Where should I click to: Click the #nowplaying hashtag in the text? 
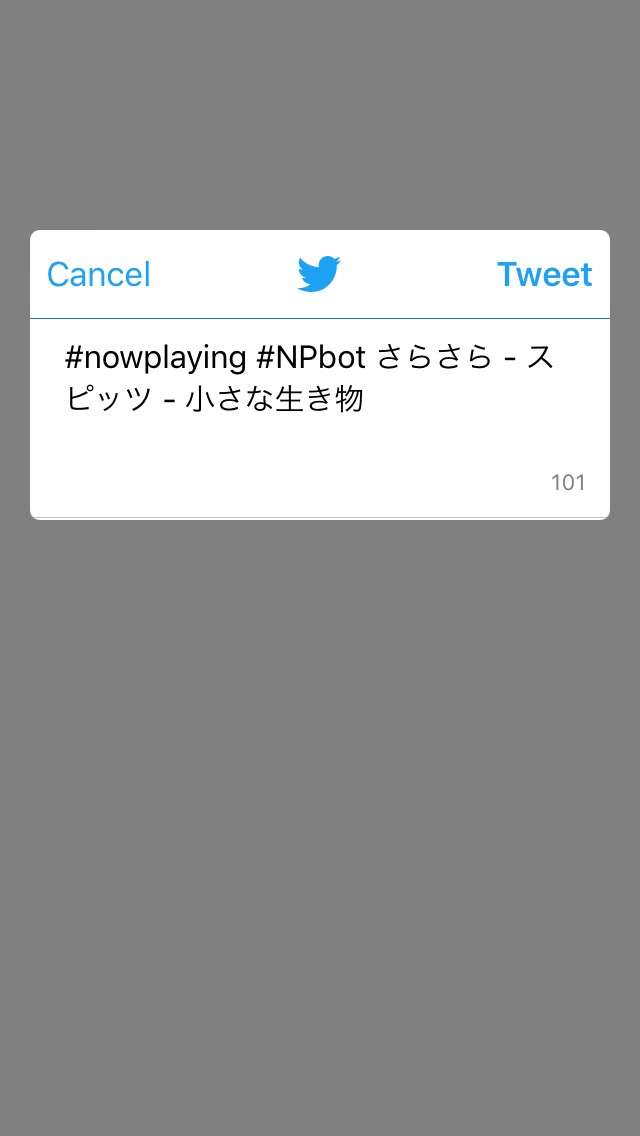click(156, 358)
